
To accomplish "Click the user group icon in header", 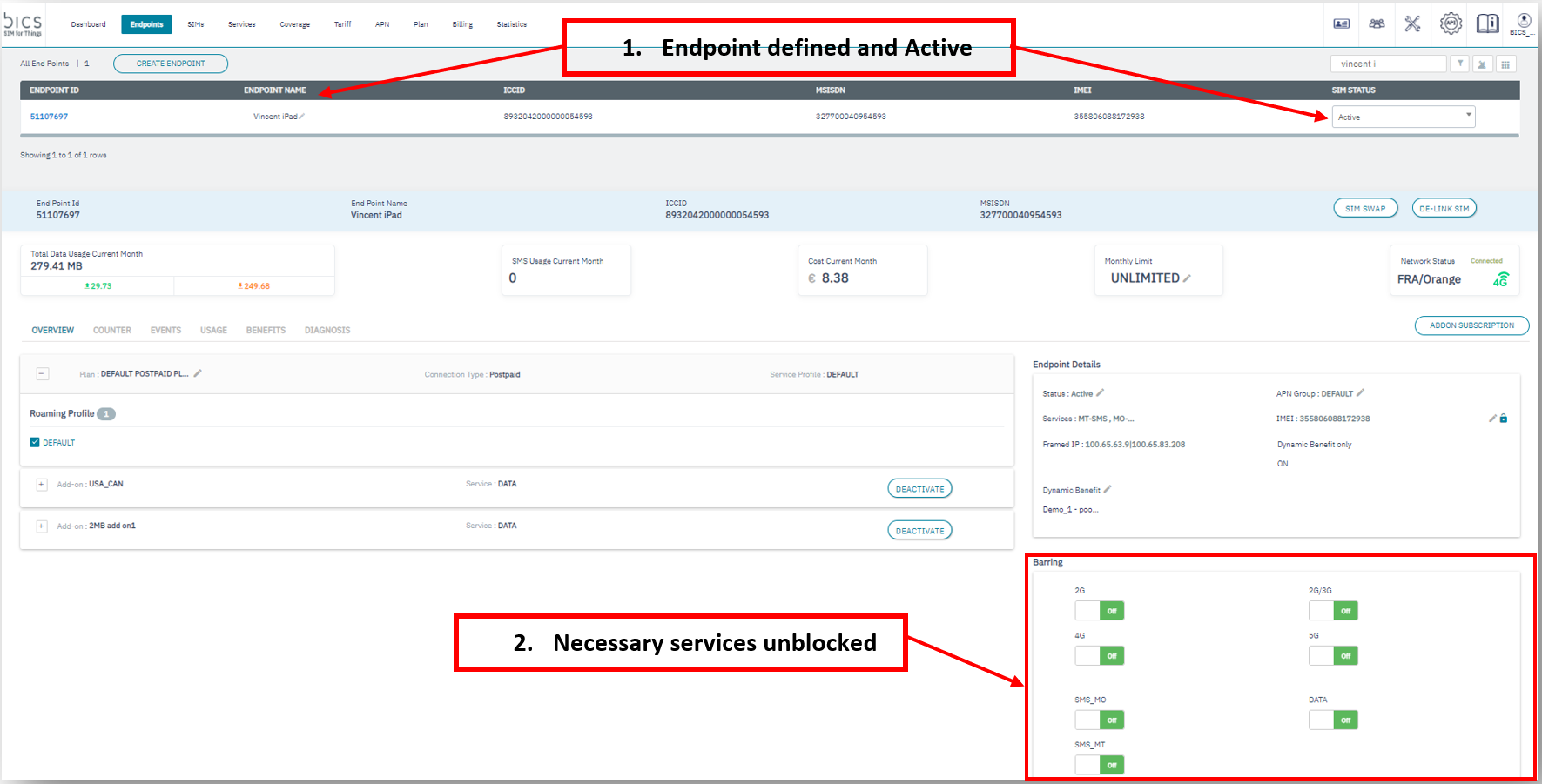I will pos(1377,23).
